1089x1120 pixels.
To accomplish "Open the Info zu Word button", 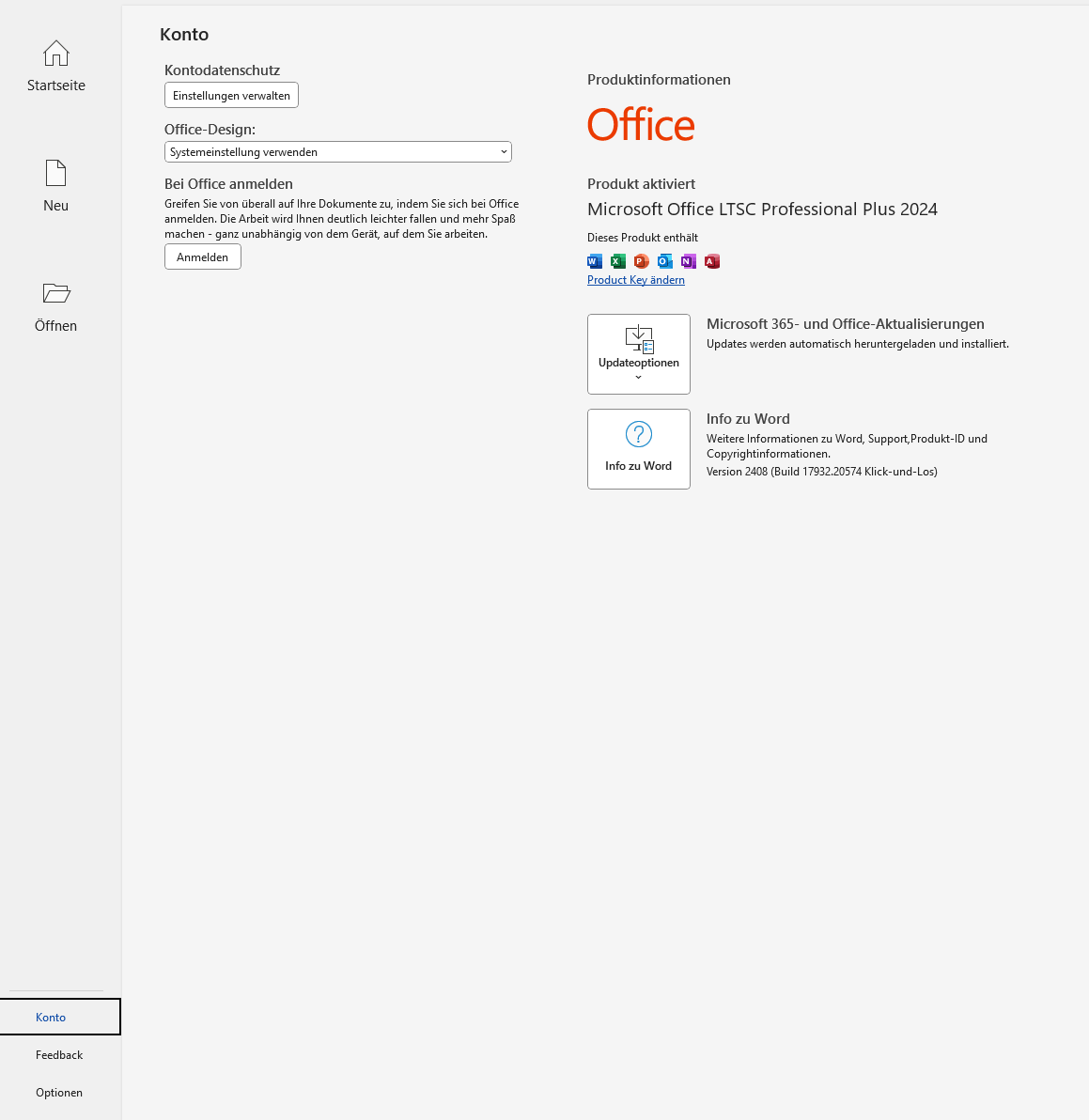I will pyautogui.click(x=639, y=449).
